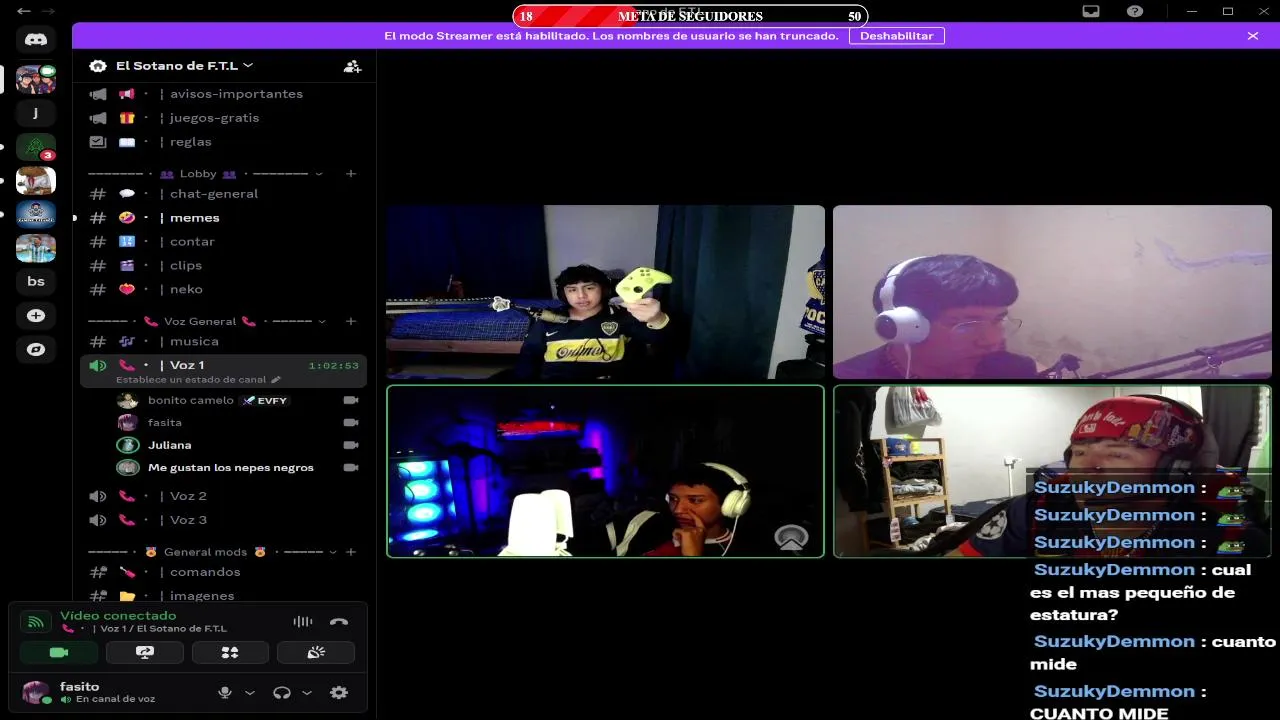Add a server with the plus button
Screen dimensions: 1280x720
(36, 315)
